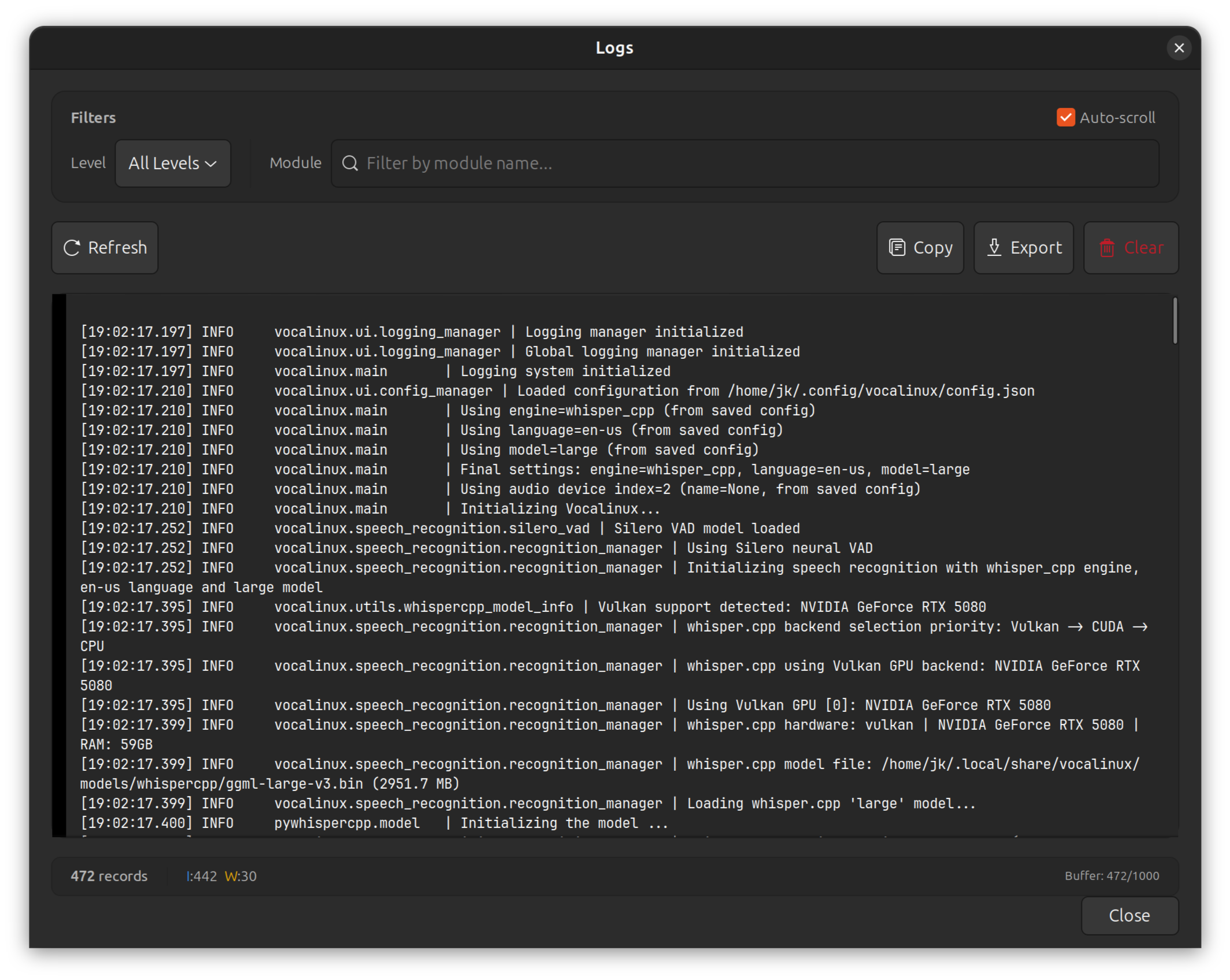The height and width of the screenshot is (980, 1230).
Task: Click the Close button at the bottom
Action: click(1129, 915)
